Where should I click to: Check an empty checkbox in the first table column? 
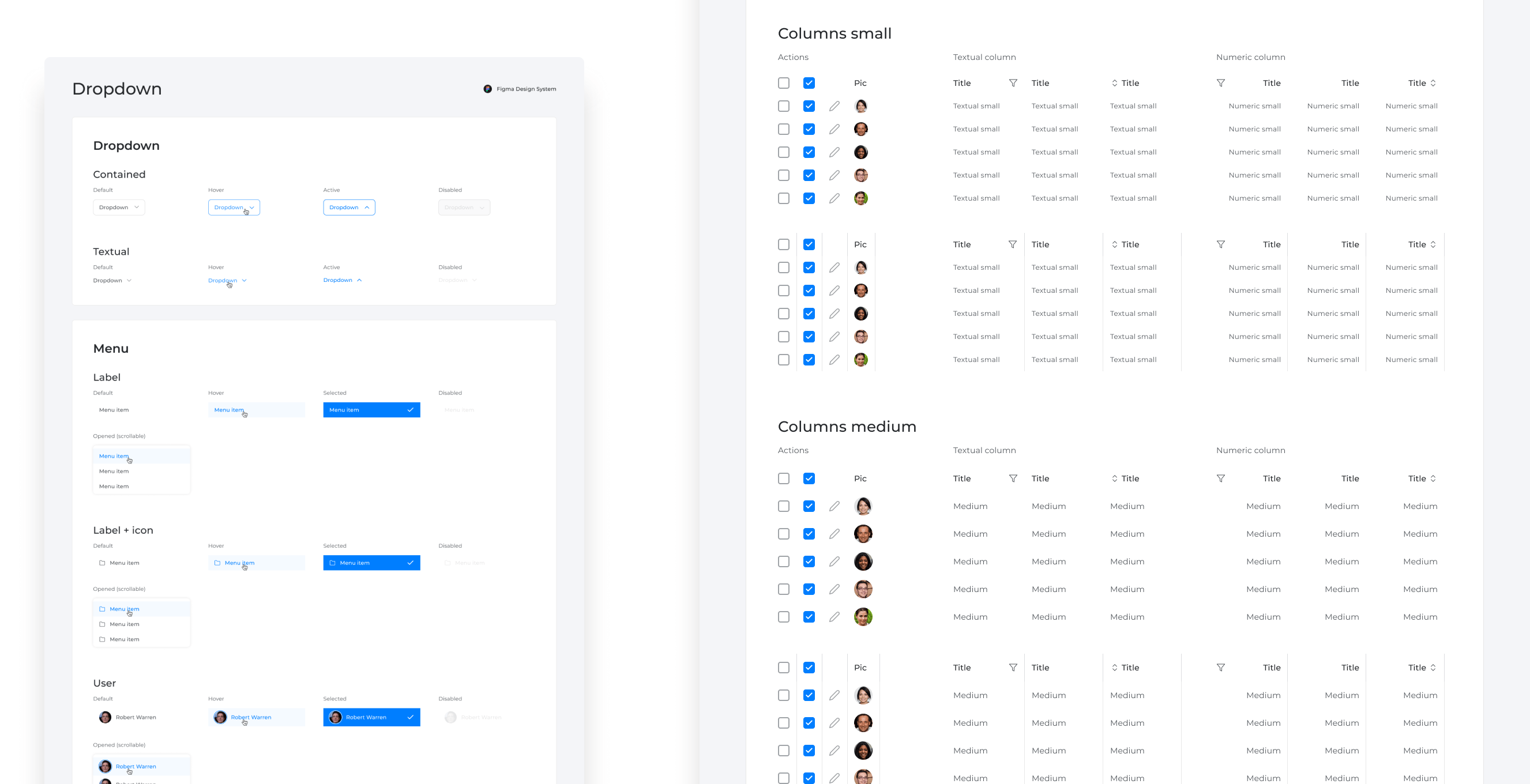[x=783, y=105]
